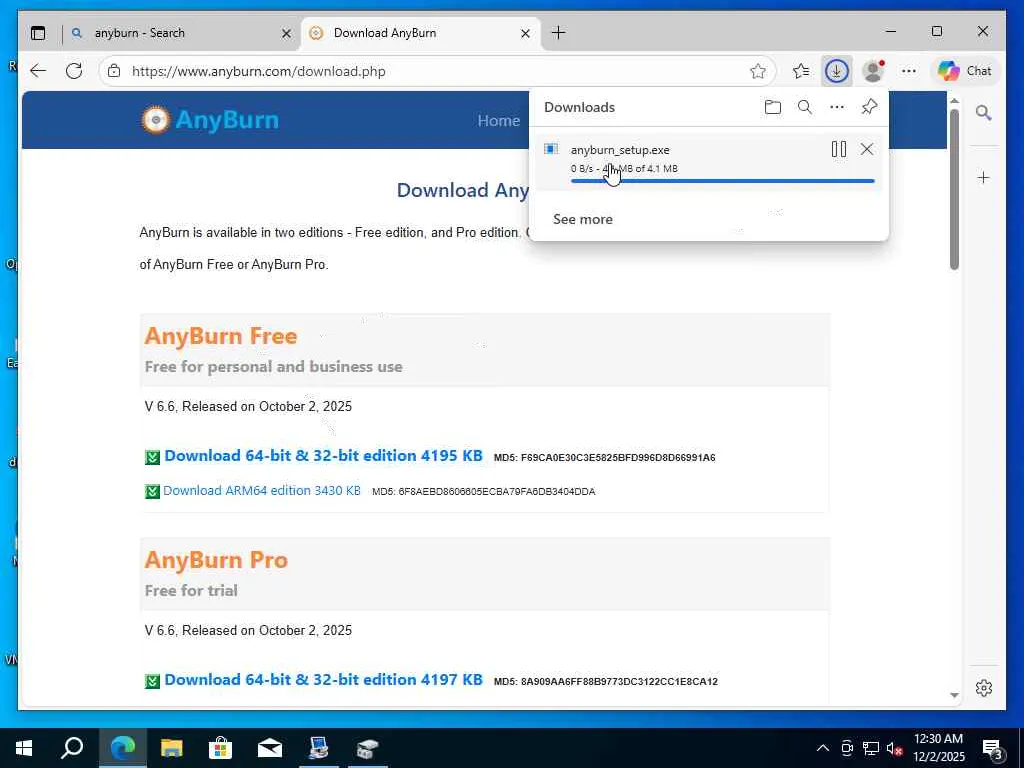Image resolution: width=1024 pixels, height=768 pixels.
Task: Click green arrow icon beside 4197 KB download
Action: pyautogui.click(x=152, y=680)
